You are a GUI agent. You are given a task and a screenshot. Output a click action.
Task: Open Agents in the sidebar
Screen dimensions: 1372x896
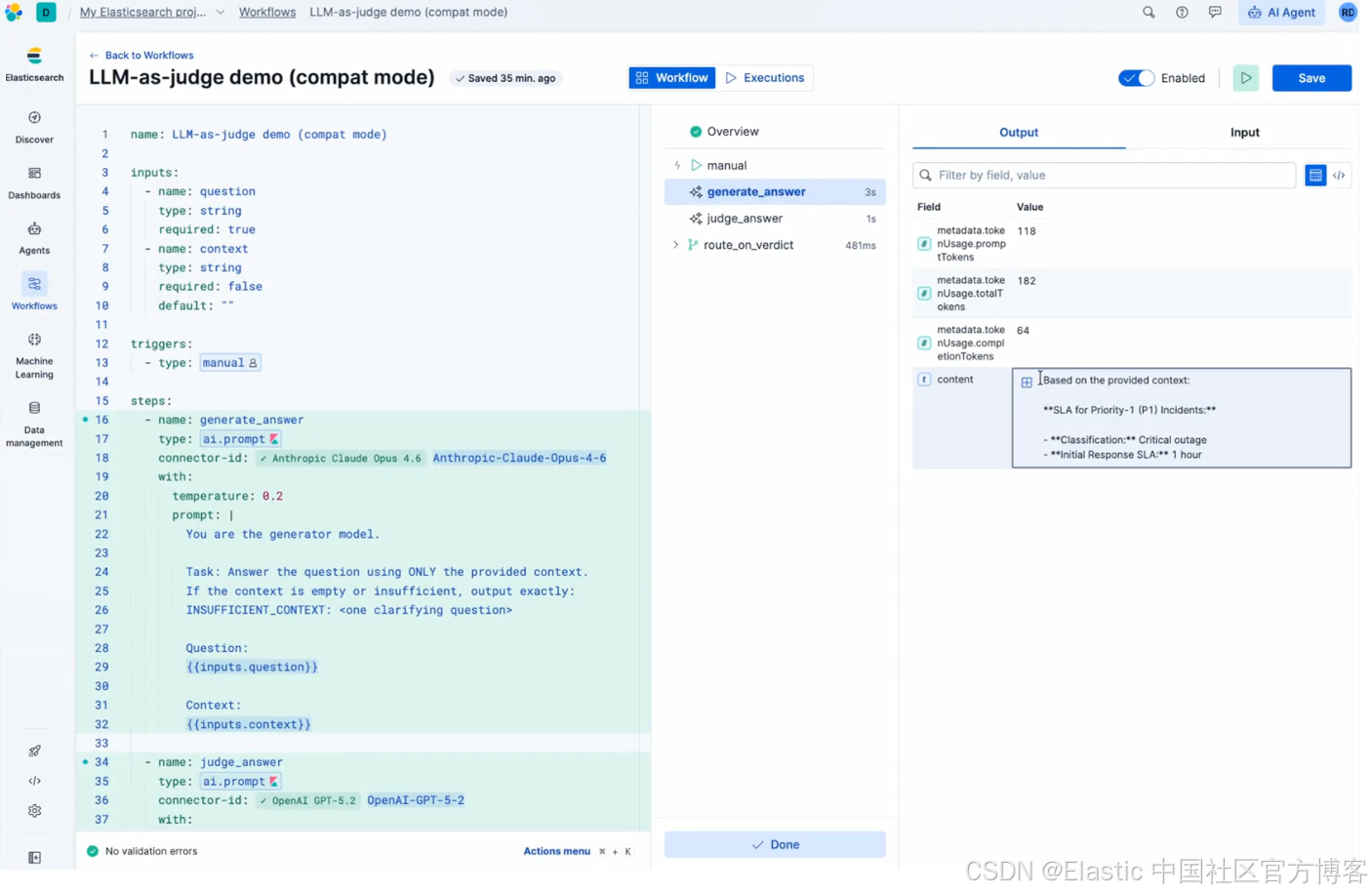pos(34,238)
